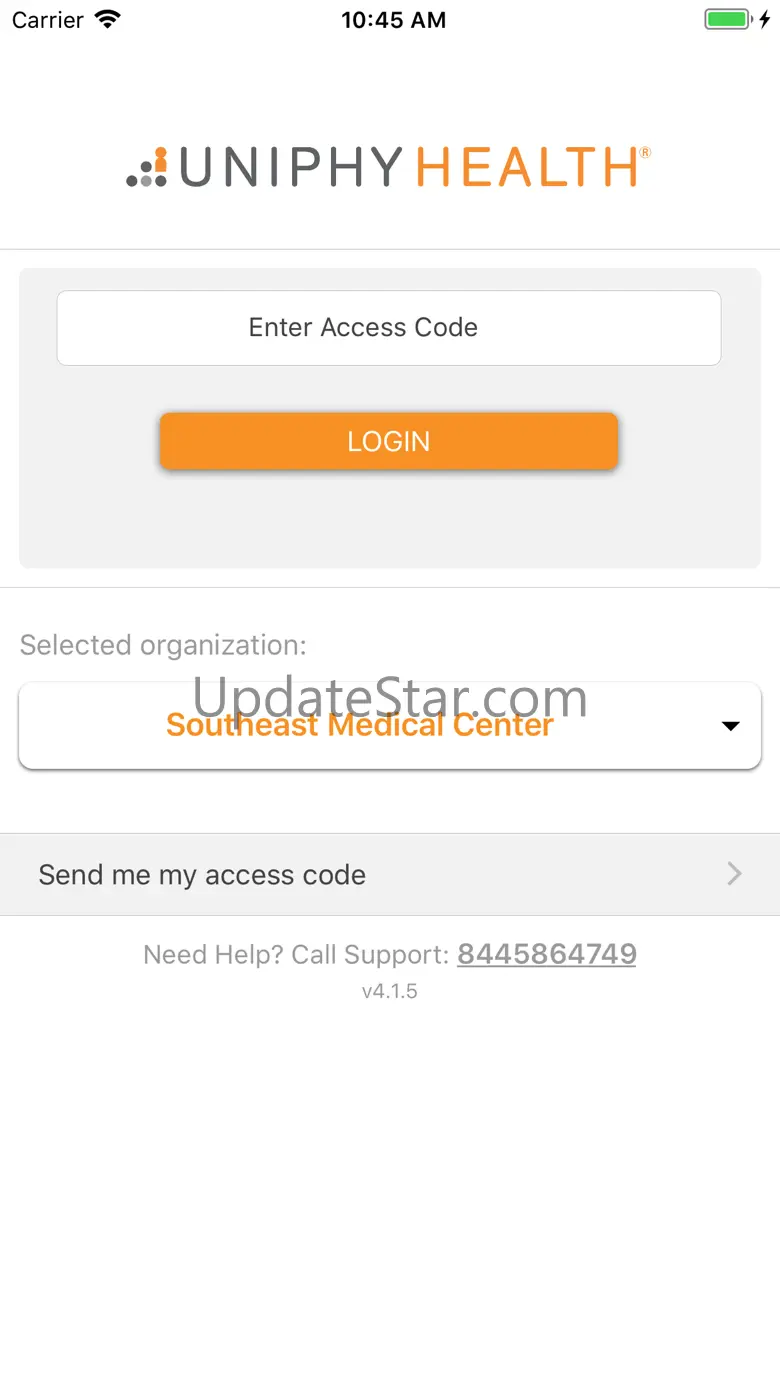Image resolution: width=780 pixels, height=1387 pixels.
Task: Tap the Wi-Fi status icon
Action: tap(106, 19)
